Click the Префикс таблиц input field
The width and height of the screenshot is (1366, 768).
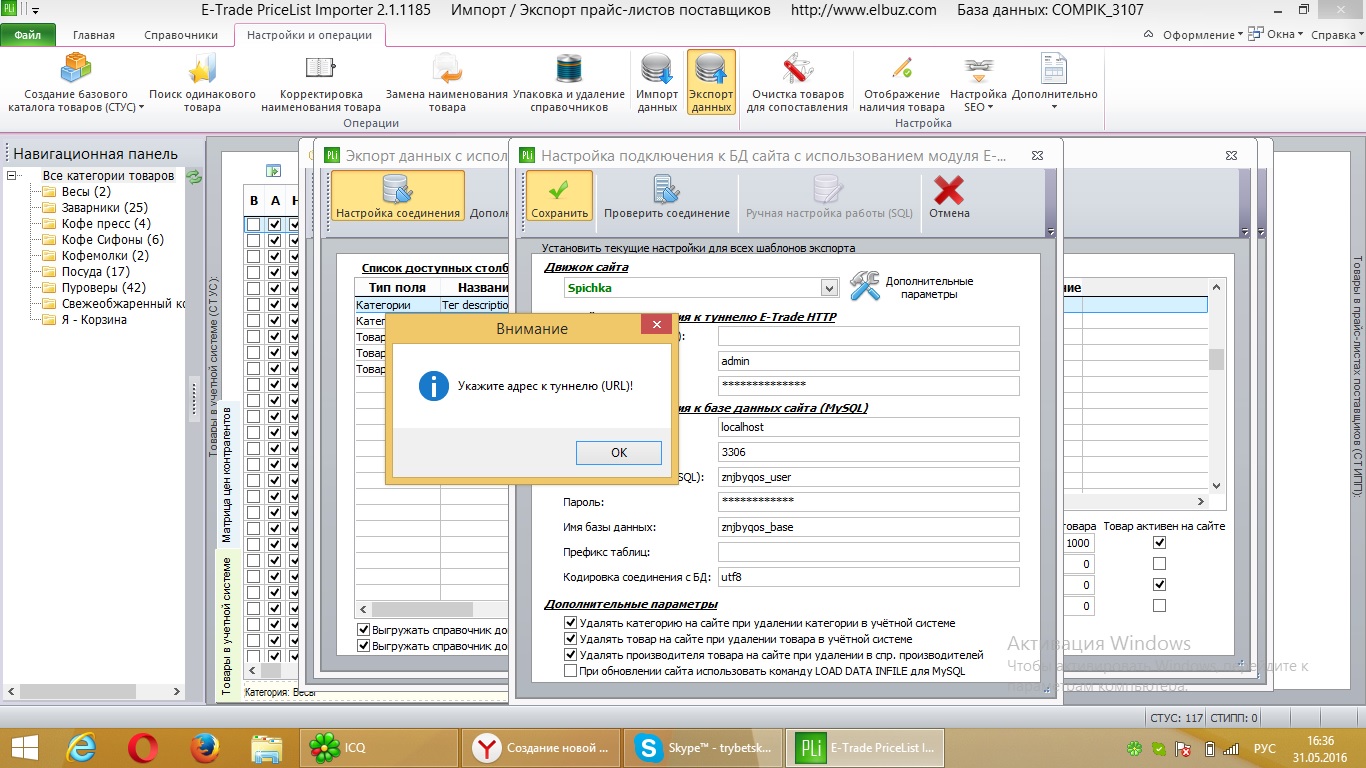point(868,552)
